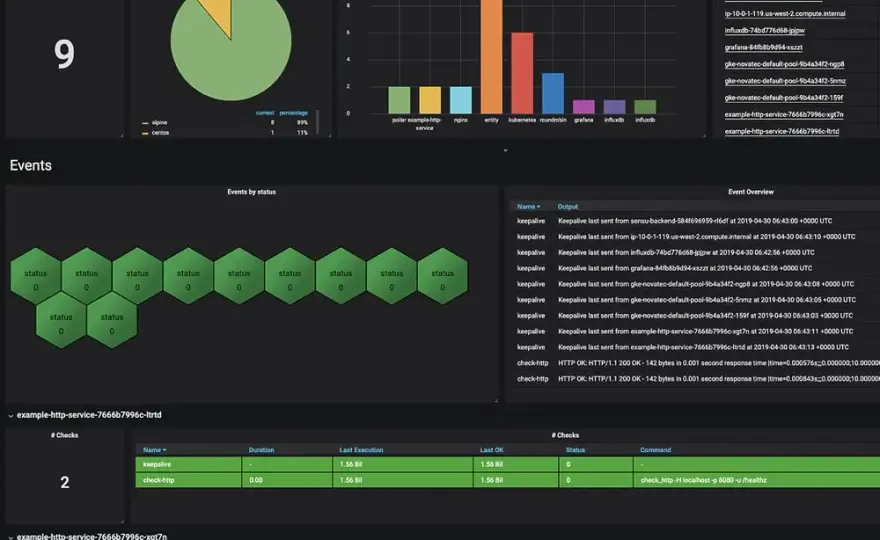
Task: Sort checks table by Last Execution column
Action: click(x=361, y=450)
